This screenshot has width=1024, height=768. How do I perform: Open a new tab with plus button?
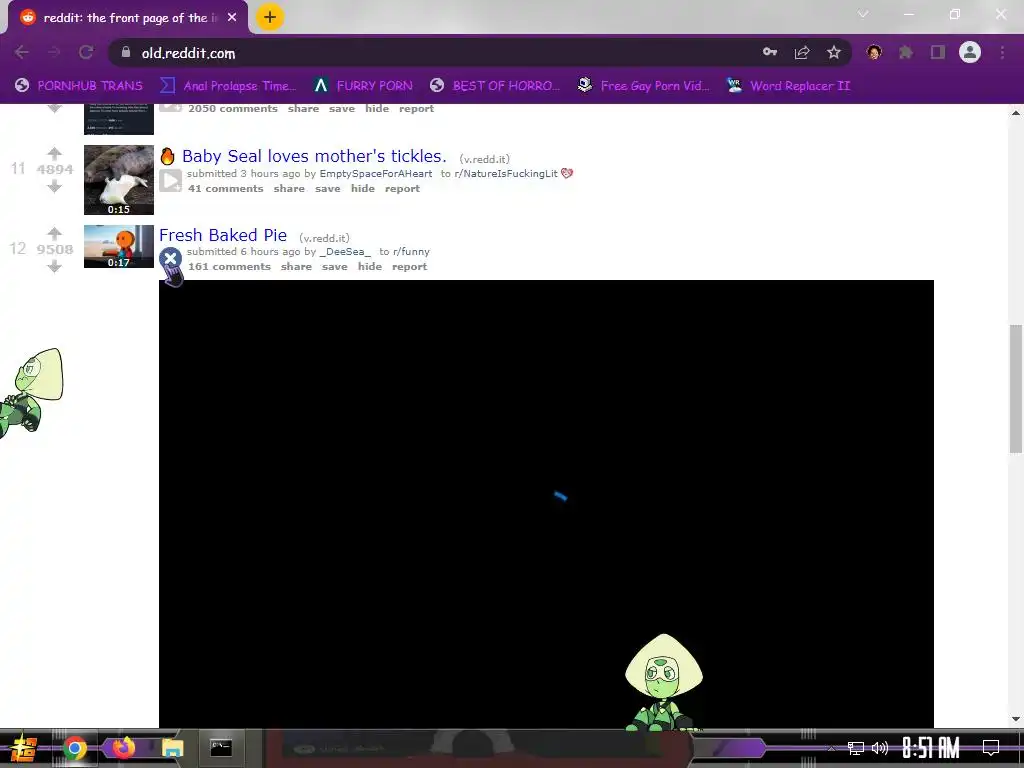(270, 17)
